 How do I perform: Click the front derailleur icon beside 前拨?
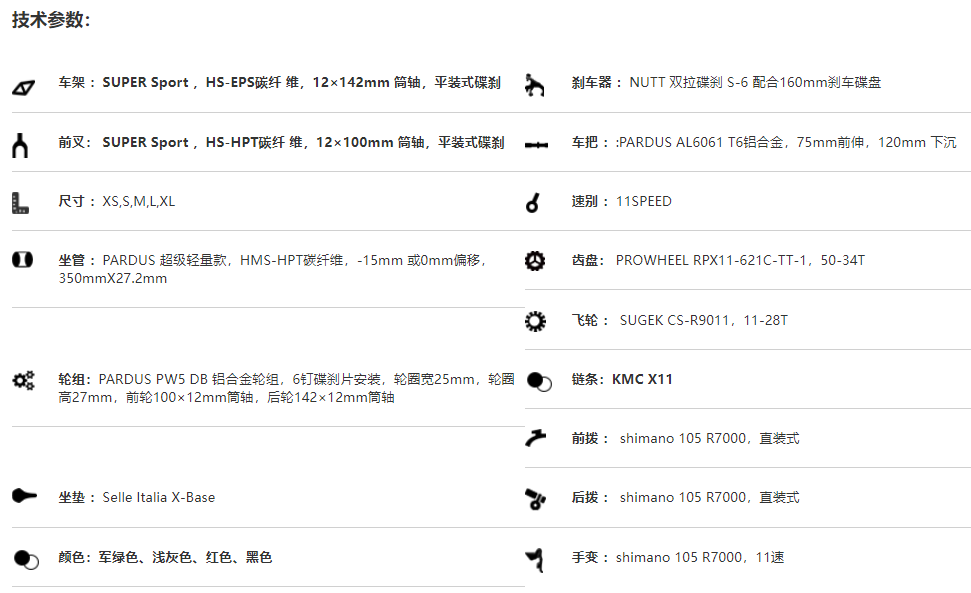click(536, 438)
